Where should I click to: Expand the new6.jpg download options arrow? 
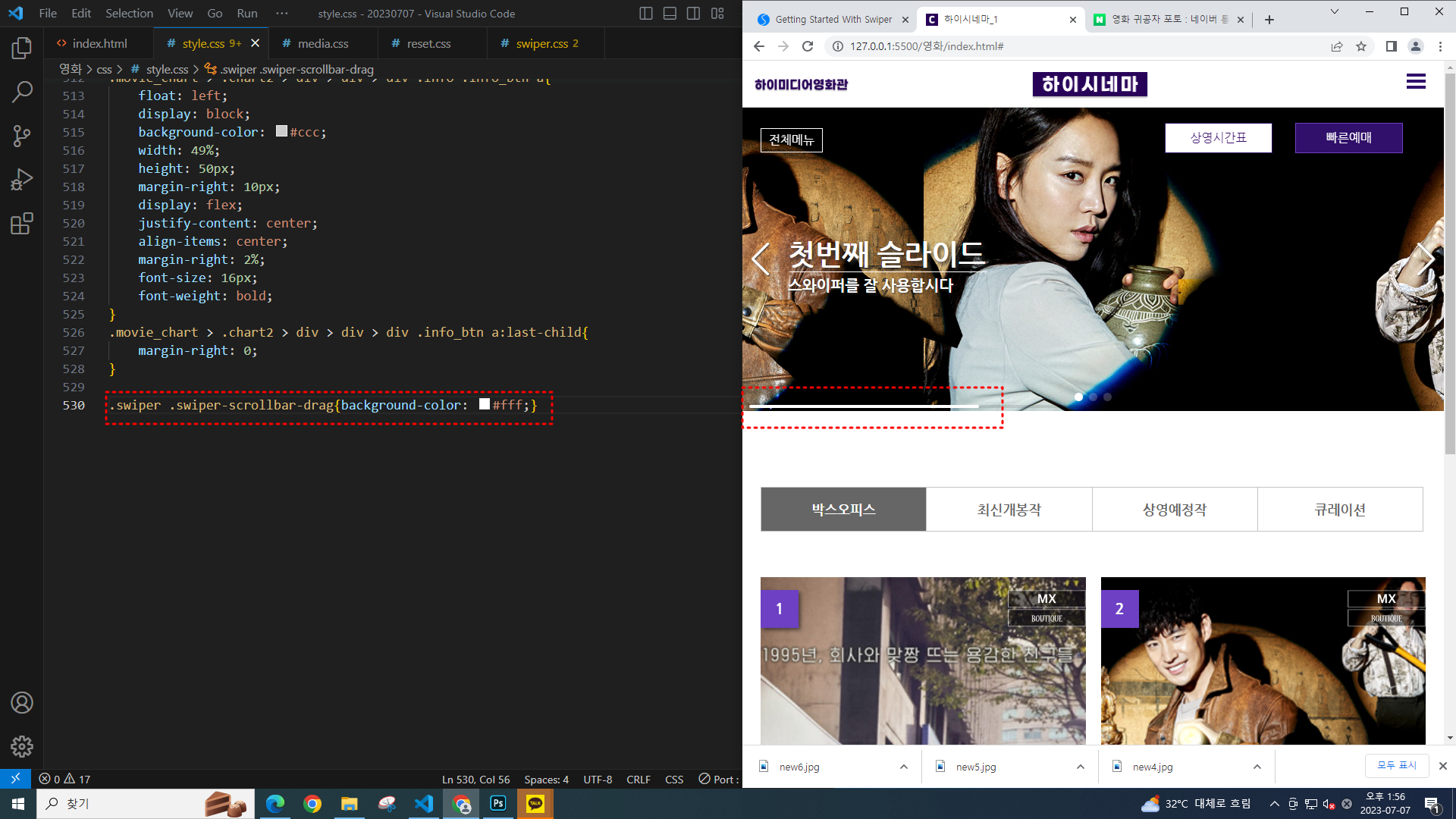903,767
